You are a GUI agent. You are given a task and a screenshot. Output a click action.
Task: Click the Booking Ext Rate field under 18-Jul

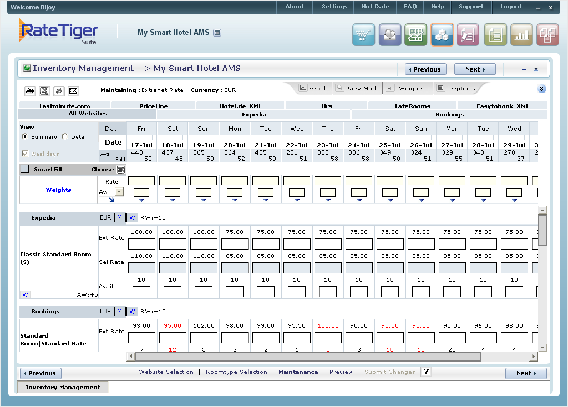click(172, 338)
